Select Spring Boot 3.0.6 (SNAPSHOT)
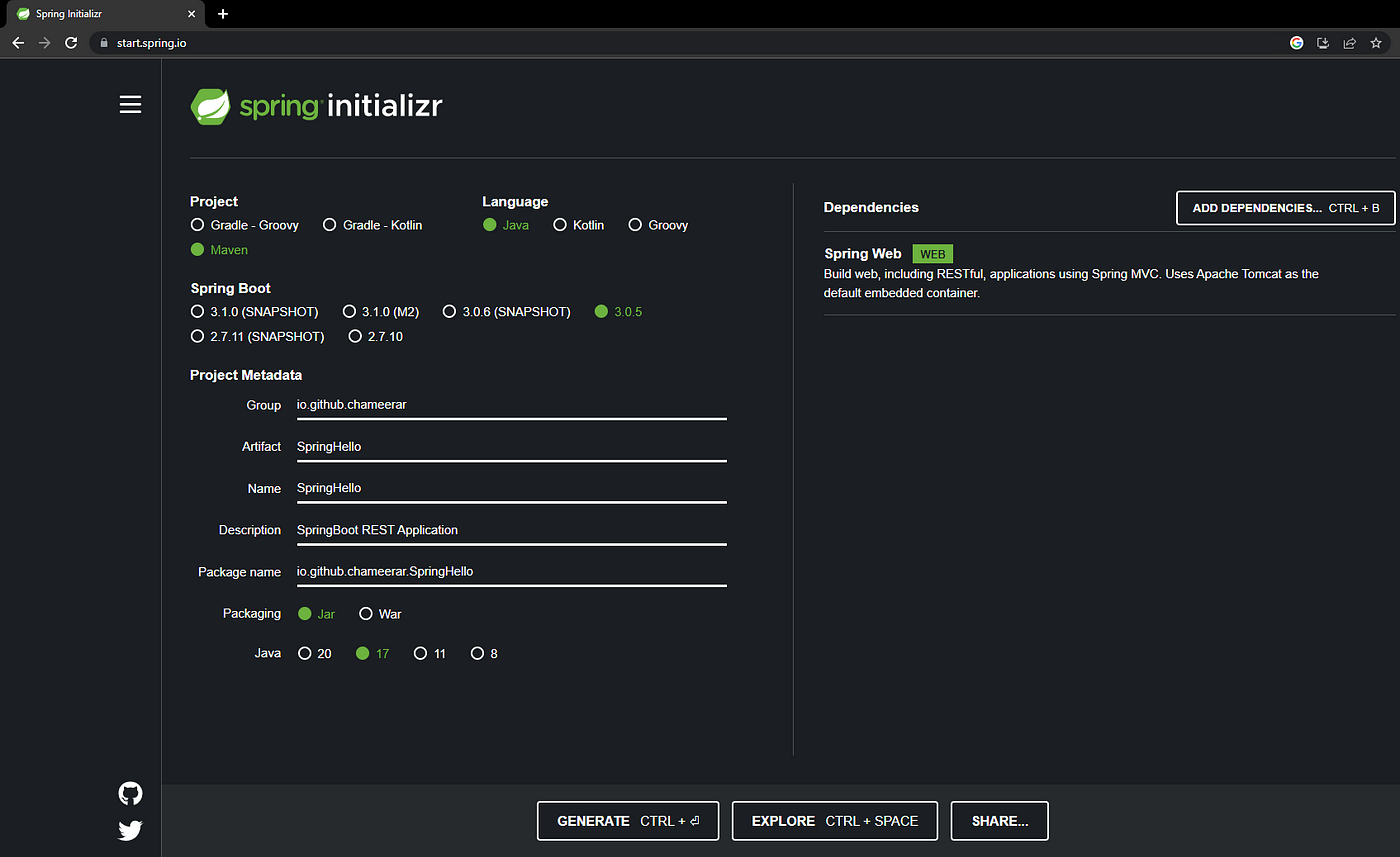Image resolution: width=1400 pixels, height=857 pixels. (x=507, y=312)
